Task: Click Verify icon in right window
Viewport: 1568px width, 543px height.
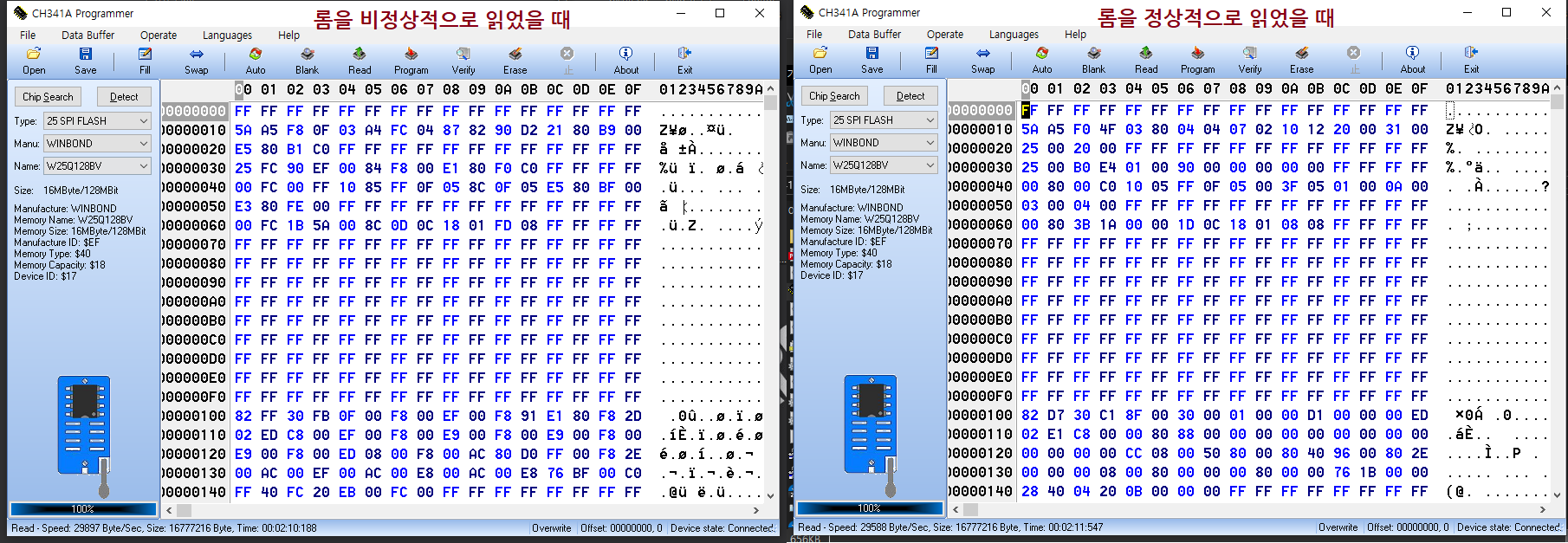Action: point(1250,60)
